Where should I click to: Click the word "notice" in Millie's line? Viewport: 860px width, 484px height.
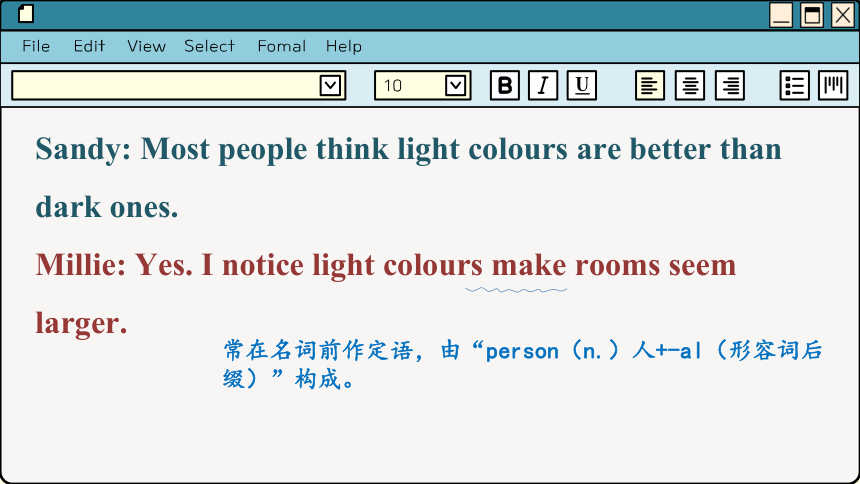(263, 265)
